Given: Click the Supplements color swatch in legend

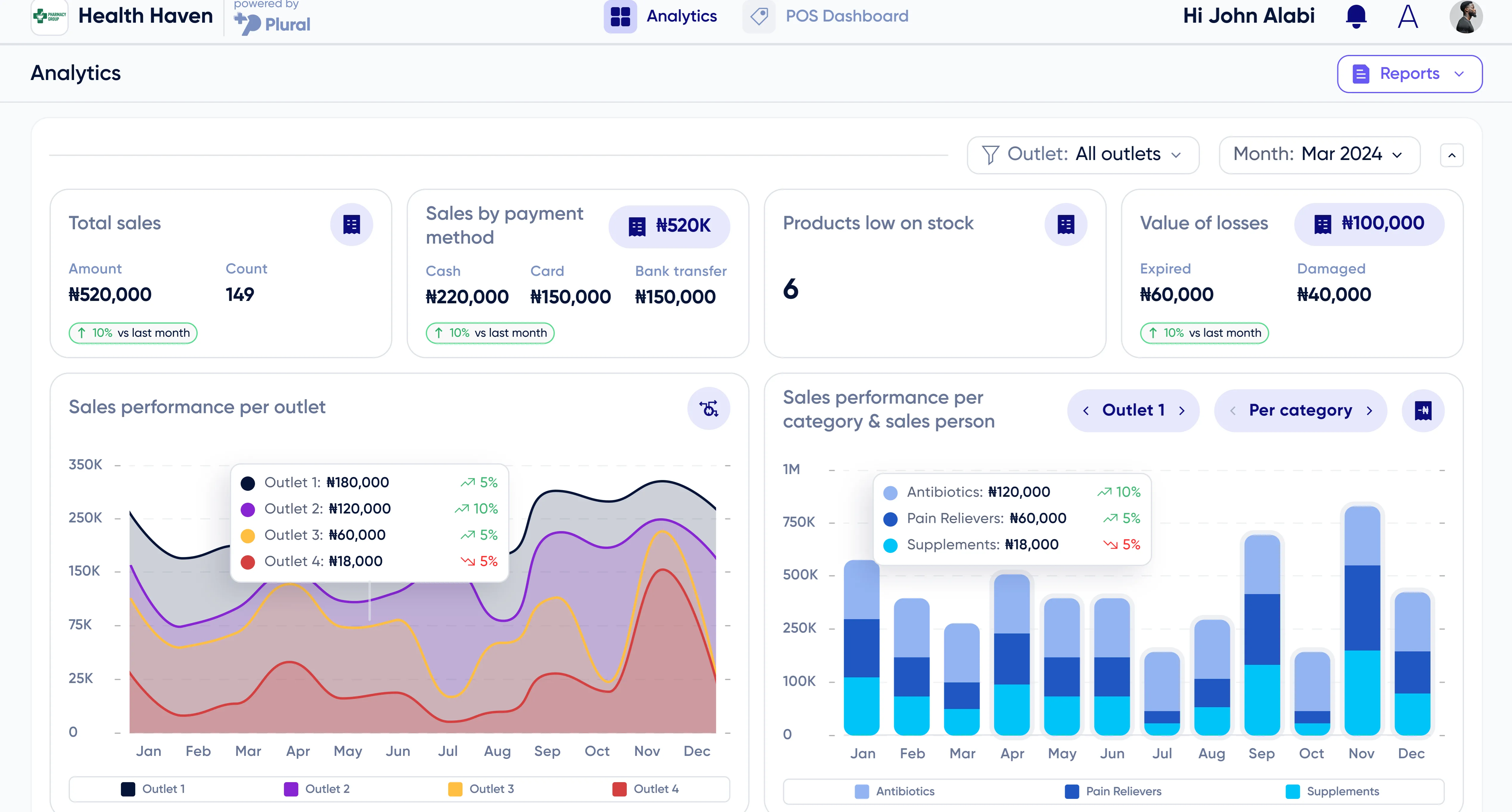Looking at the screenshot, I should click(1293, 791).
